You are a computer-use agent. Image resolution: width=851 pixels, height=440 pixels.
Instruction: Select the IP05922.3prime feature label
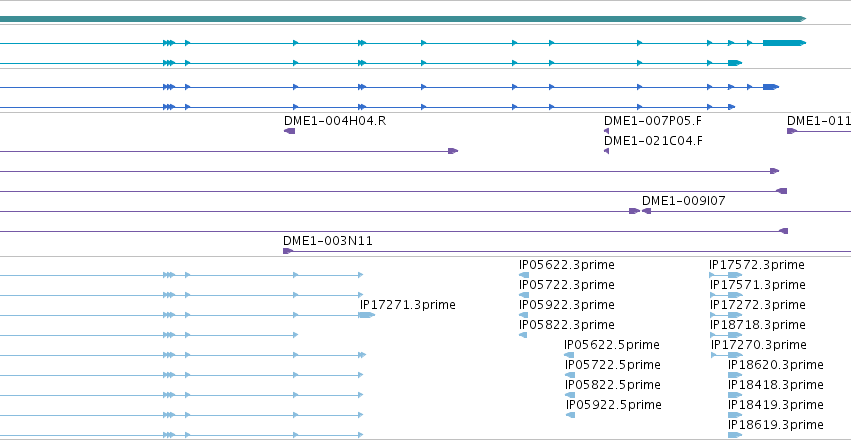click(567, 305)
